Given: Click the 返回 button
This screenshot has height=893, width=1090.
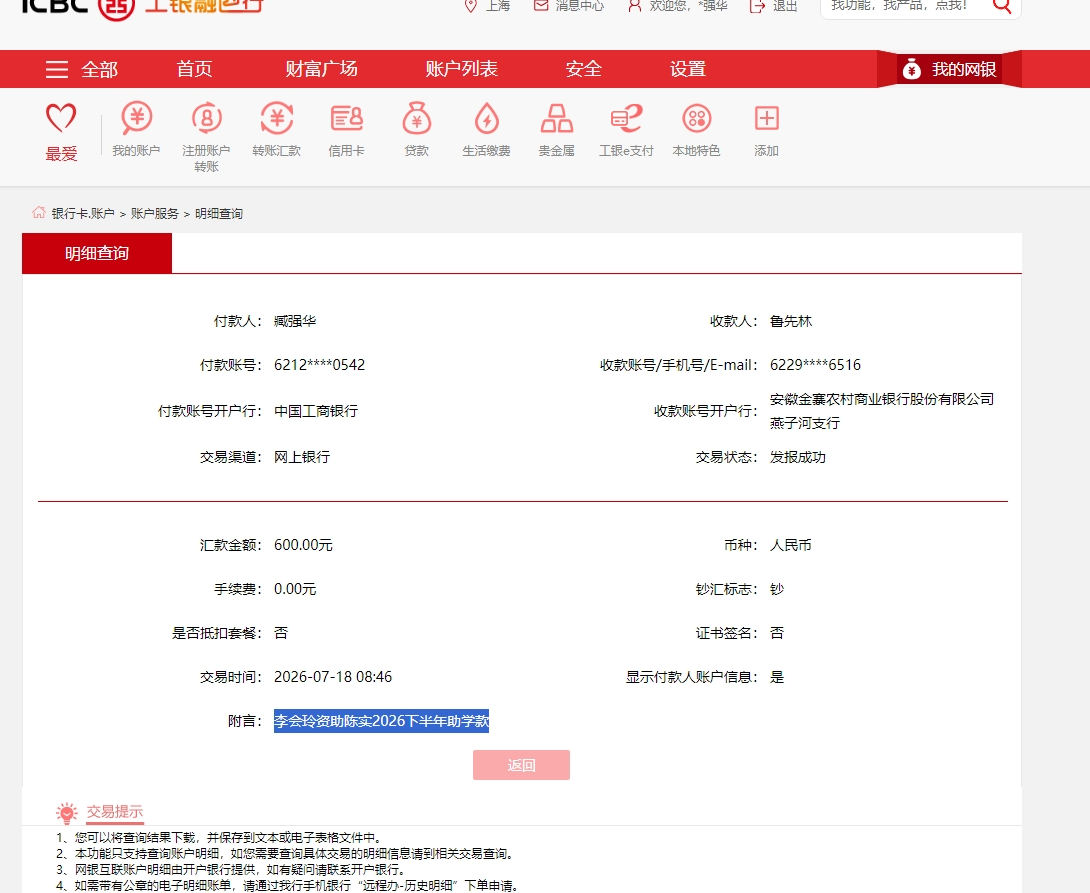Looking at the screenshot, I should pyautogui.click(x=521, y=764).
